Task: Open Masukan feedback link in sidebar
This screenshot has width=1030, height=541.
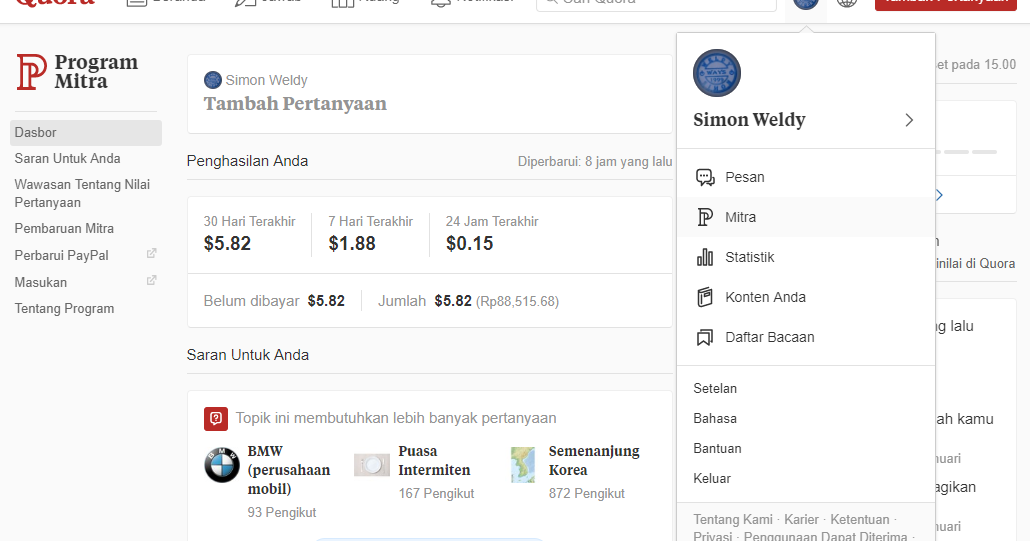Action: (41, 282)
